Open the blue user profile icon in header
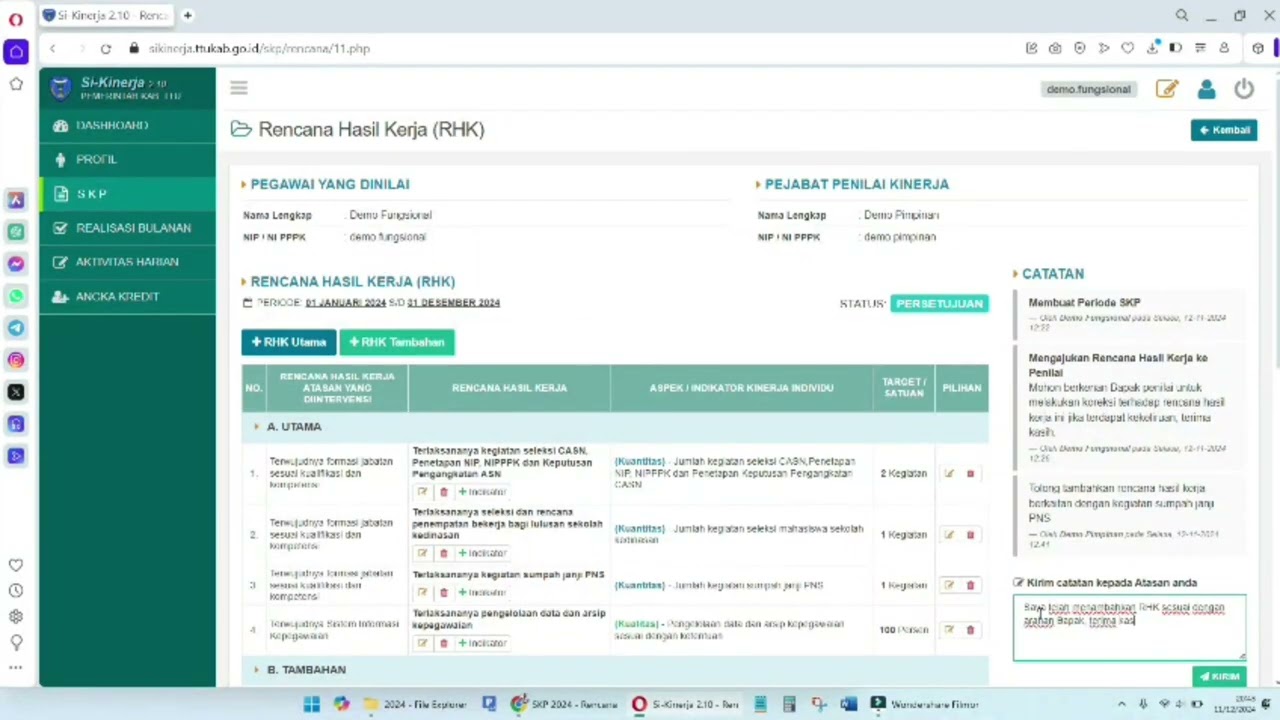This screenshot has width=1280, height=720. pos(1206,89)
